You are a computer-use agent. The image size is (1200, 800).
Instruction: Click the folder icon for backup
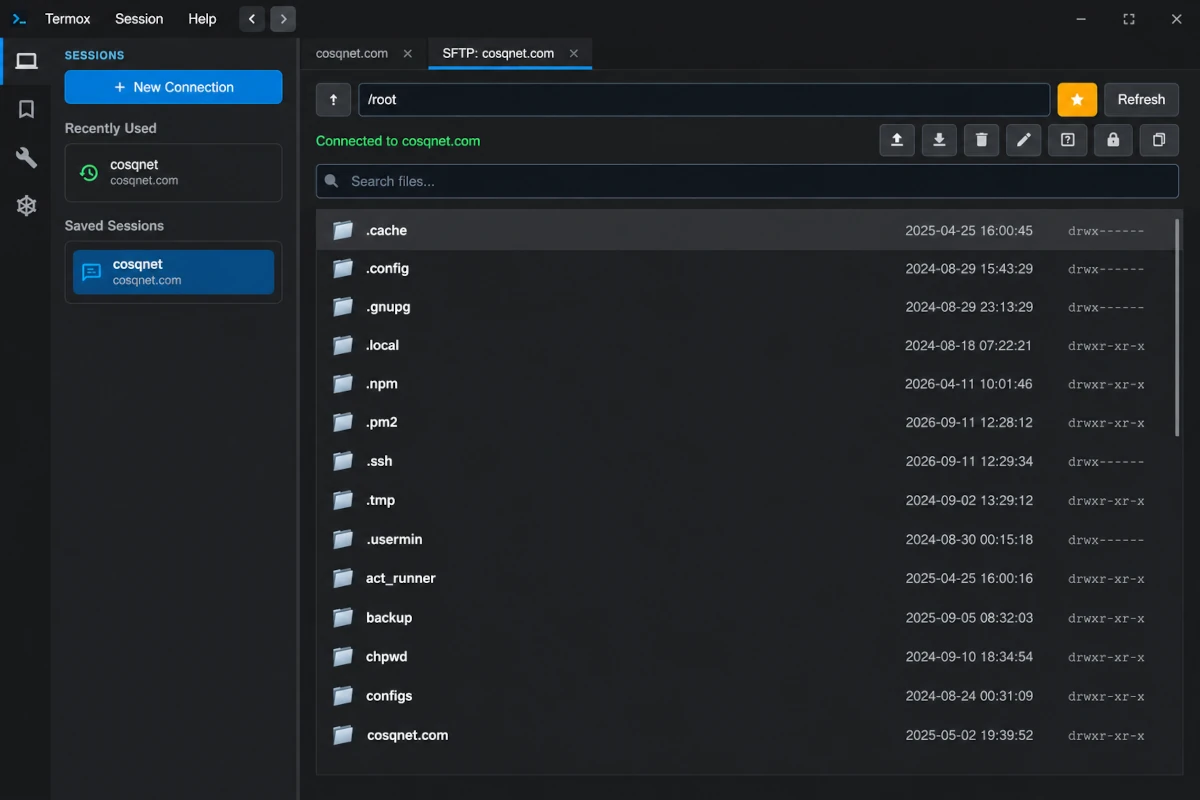click(x=343, y=617)
